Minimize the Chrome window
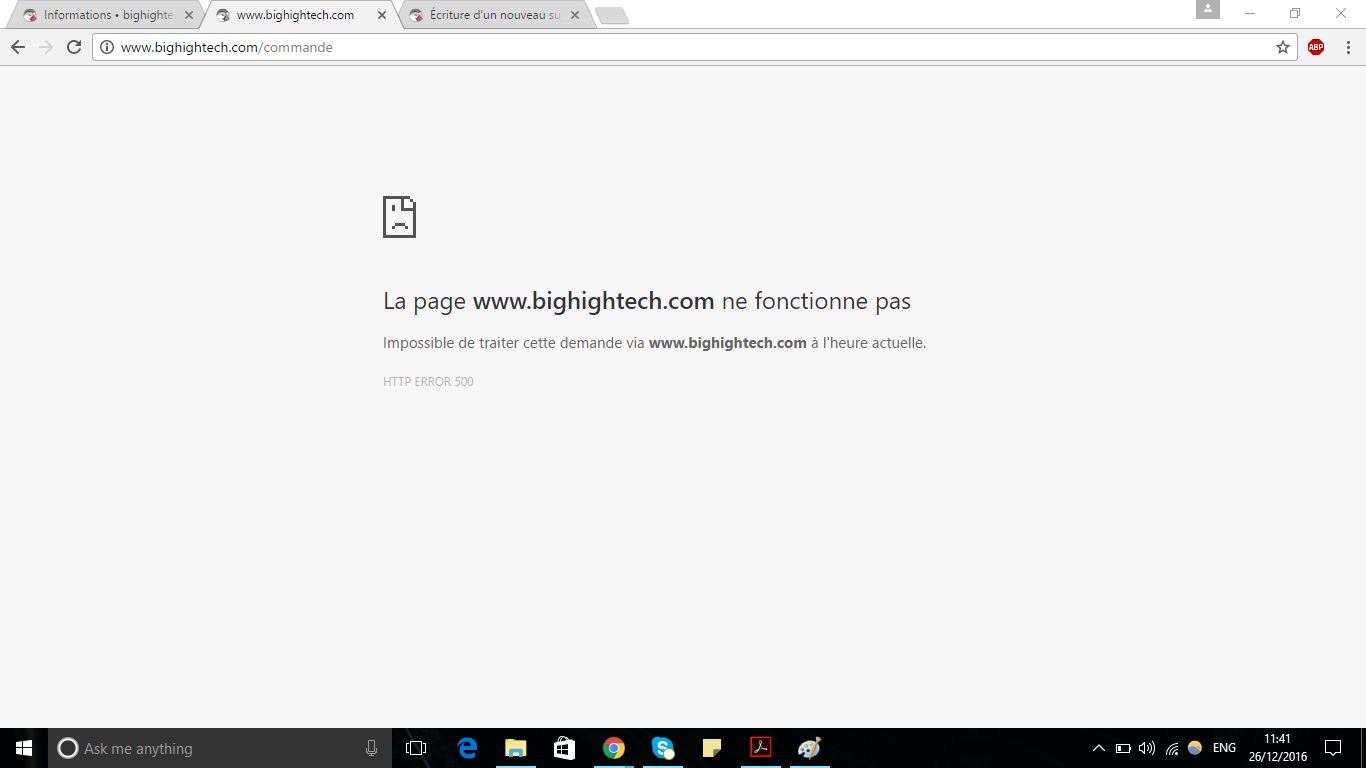The height and width of the screenshot is (768, 1366). pos(1250,13)
